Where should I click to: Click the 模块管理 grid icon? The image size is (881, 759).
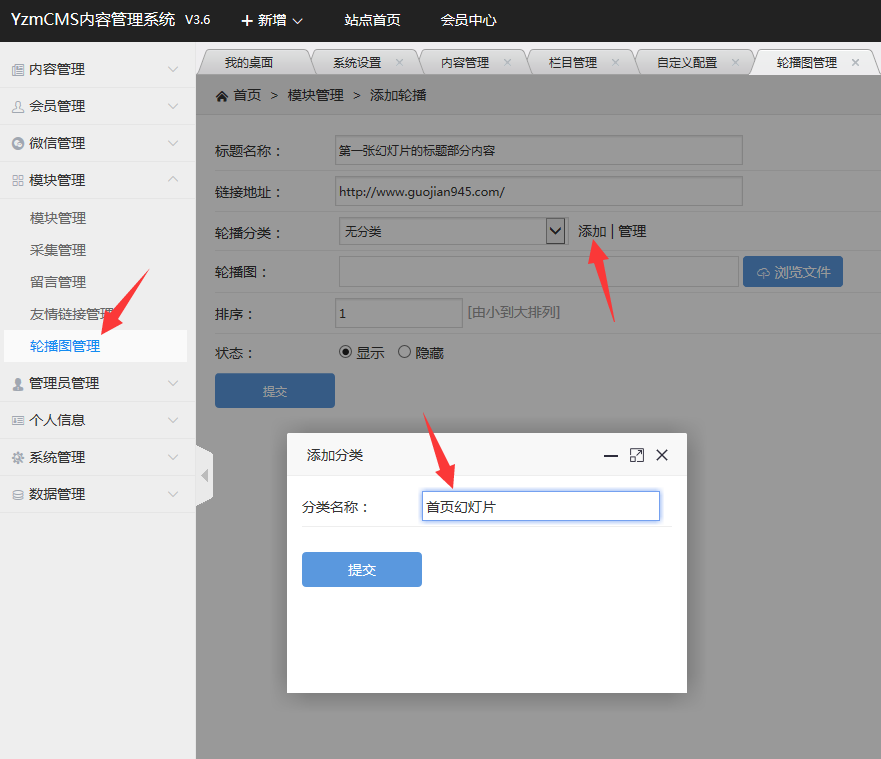pos(18,181)
